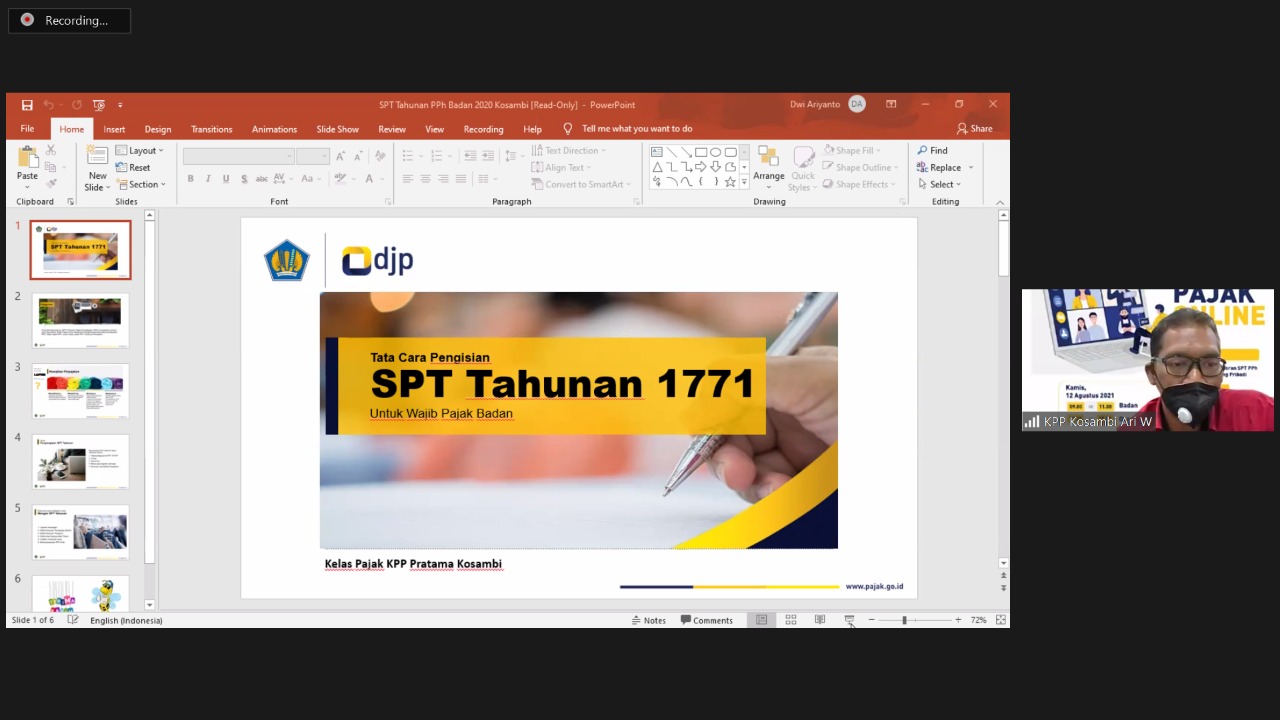The height and width of the screenshot is (720, 1280).
Task: Select slide 3 thumbnail in panel
Action: [80, 390]
